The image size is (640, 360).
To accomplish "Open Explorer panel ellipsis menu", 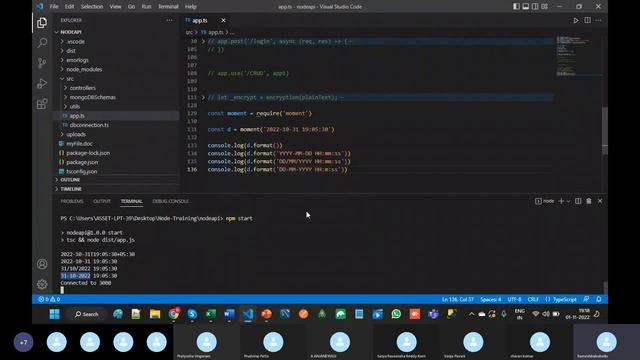I will [169, 20].
